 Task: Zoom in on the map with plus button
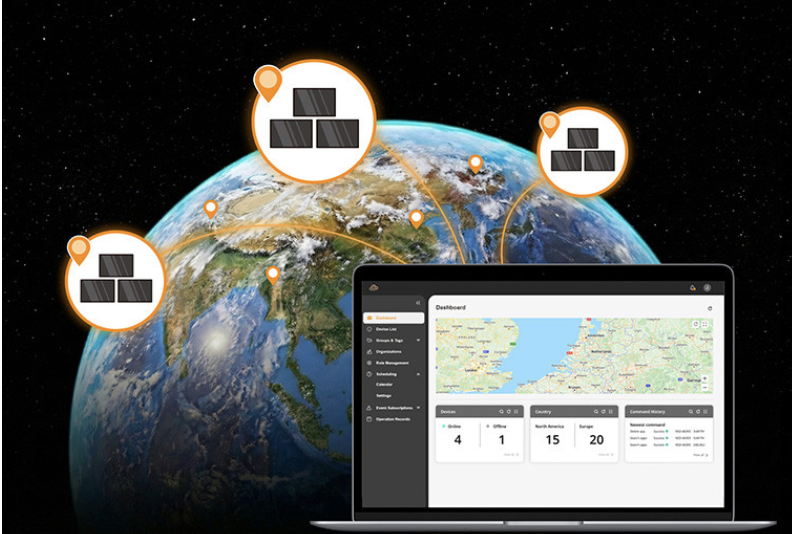705,378
